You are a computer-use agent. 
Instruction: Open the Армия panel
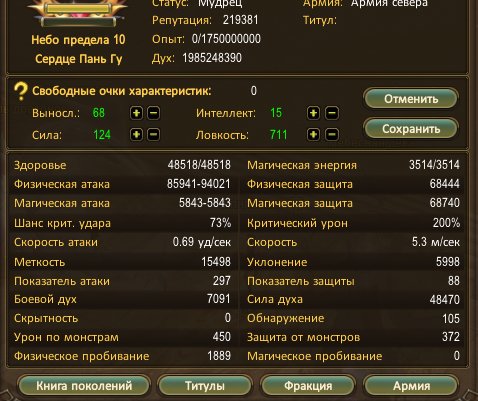pos(411,386)
